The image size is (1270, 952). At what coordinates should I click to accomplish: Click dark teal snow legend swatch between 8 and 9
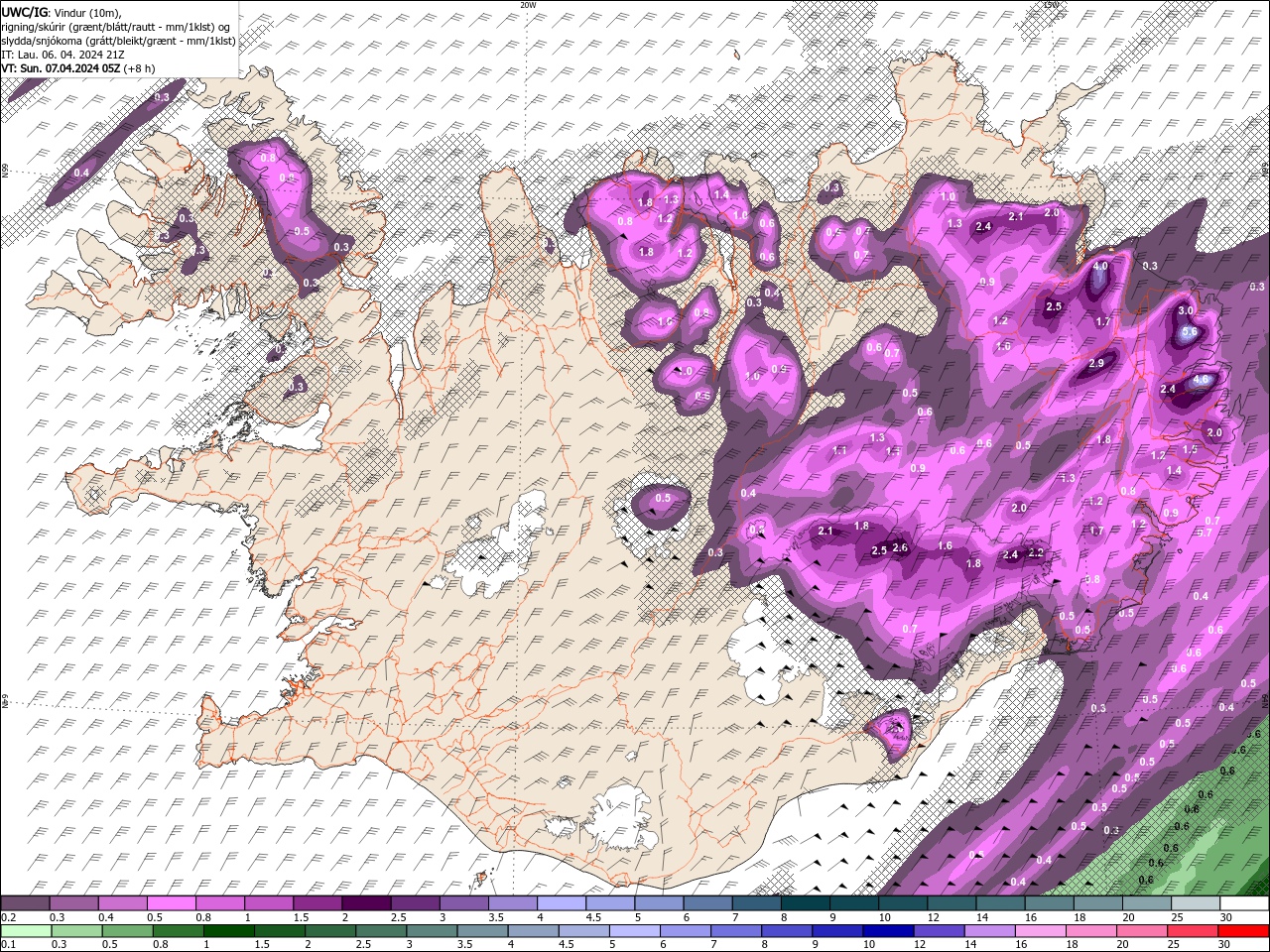(x=805, y=903)
